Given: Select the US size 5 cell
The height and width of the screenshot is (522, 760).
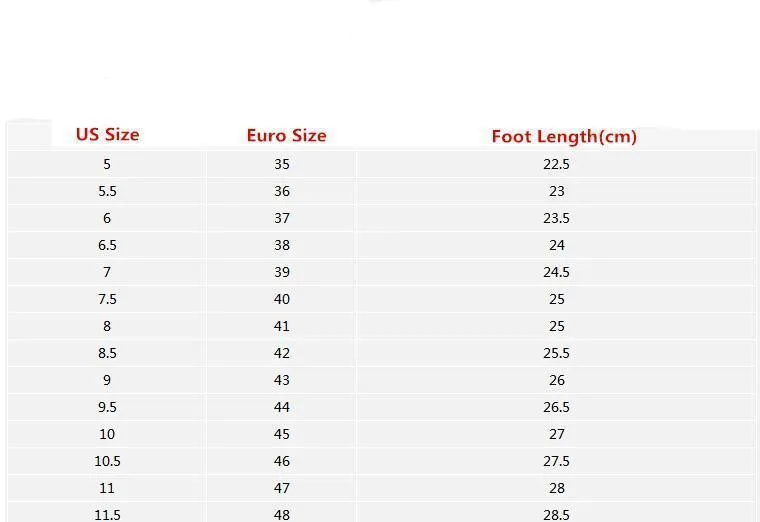Looking at the screenshot, I should point(107,164).
